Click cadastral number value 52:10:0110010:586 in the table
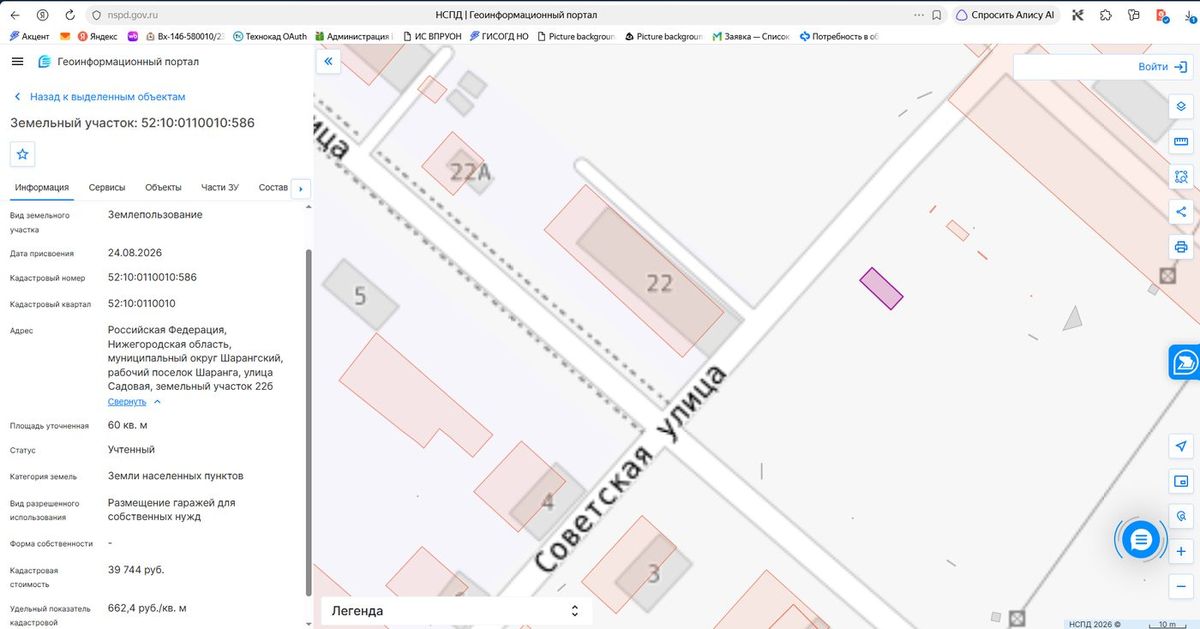1200x629 pixels. point(152,277)
